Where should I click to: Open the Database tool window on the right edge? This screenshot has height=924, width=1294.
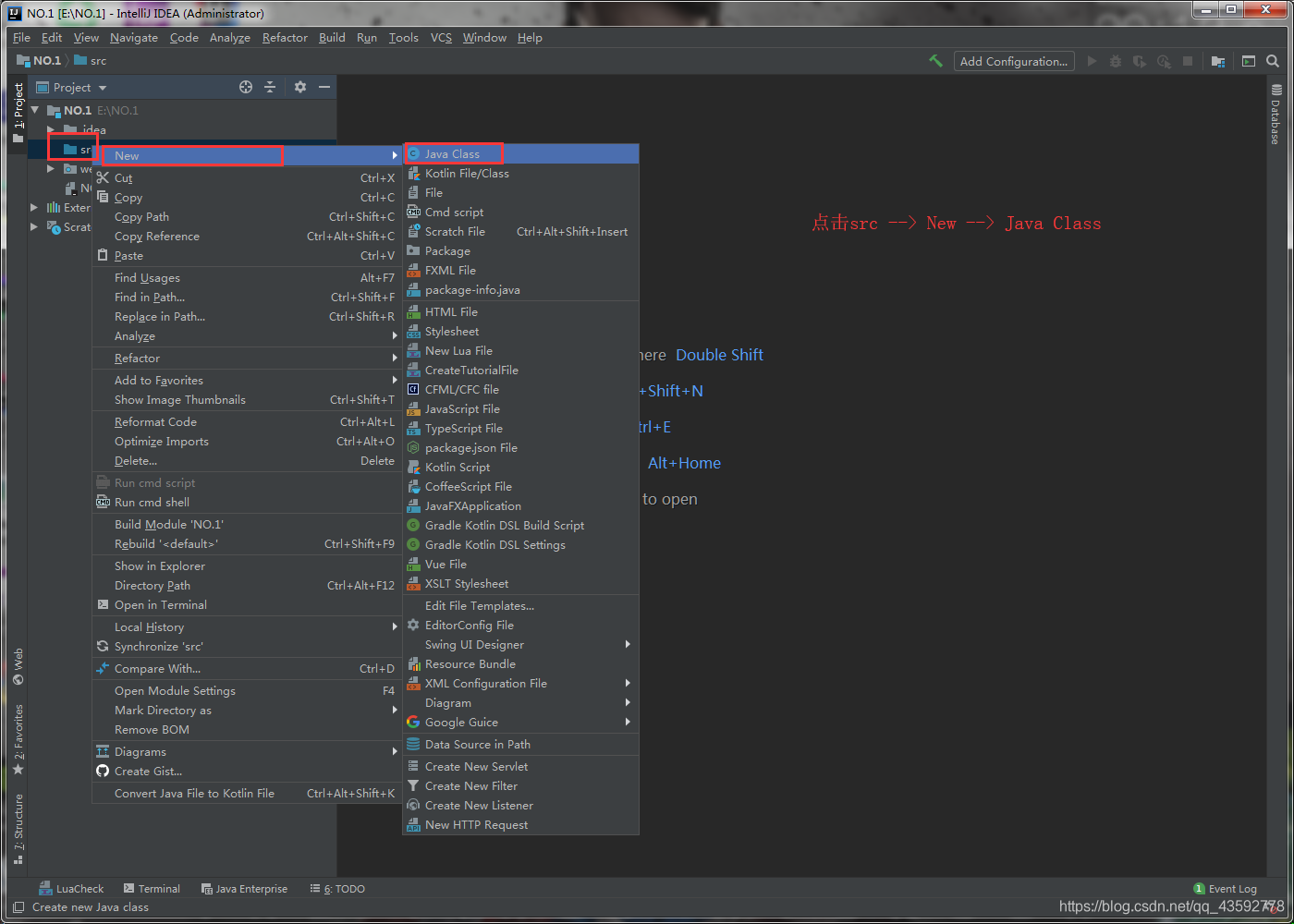1276,115
